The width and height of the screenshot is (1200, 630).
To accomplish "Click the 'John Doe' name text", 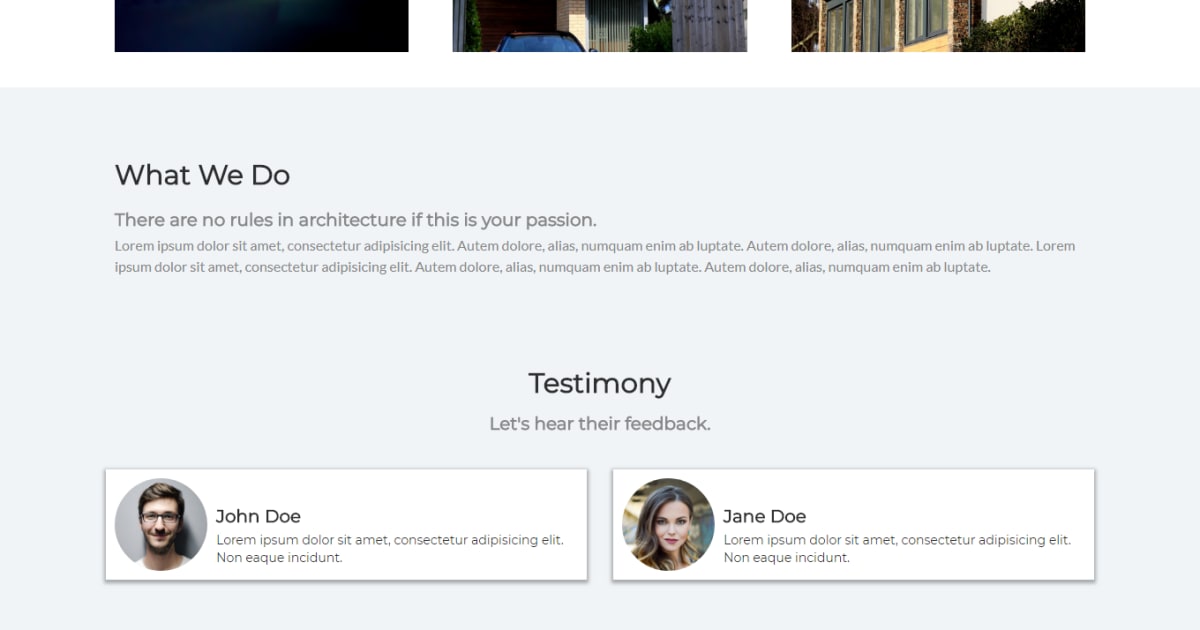I will coord(258,516).
